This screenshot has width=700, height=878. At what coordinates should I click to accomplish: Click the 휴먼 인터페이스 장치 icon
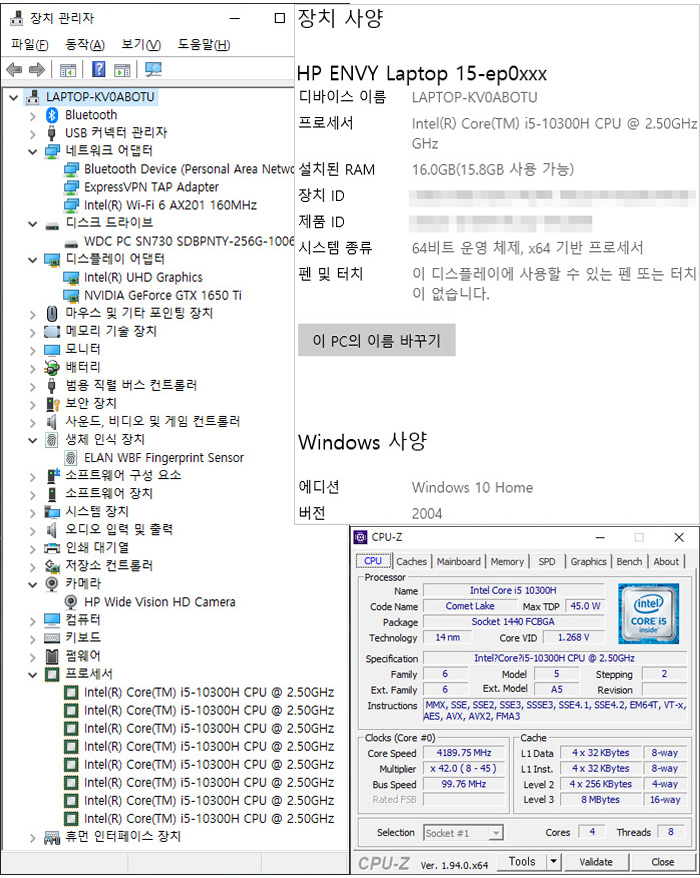[52, 837]
